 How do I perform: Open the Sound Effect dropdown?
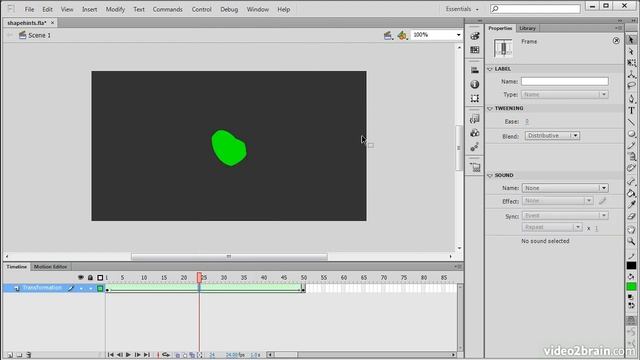557,201
